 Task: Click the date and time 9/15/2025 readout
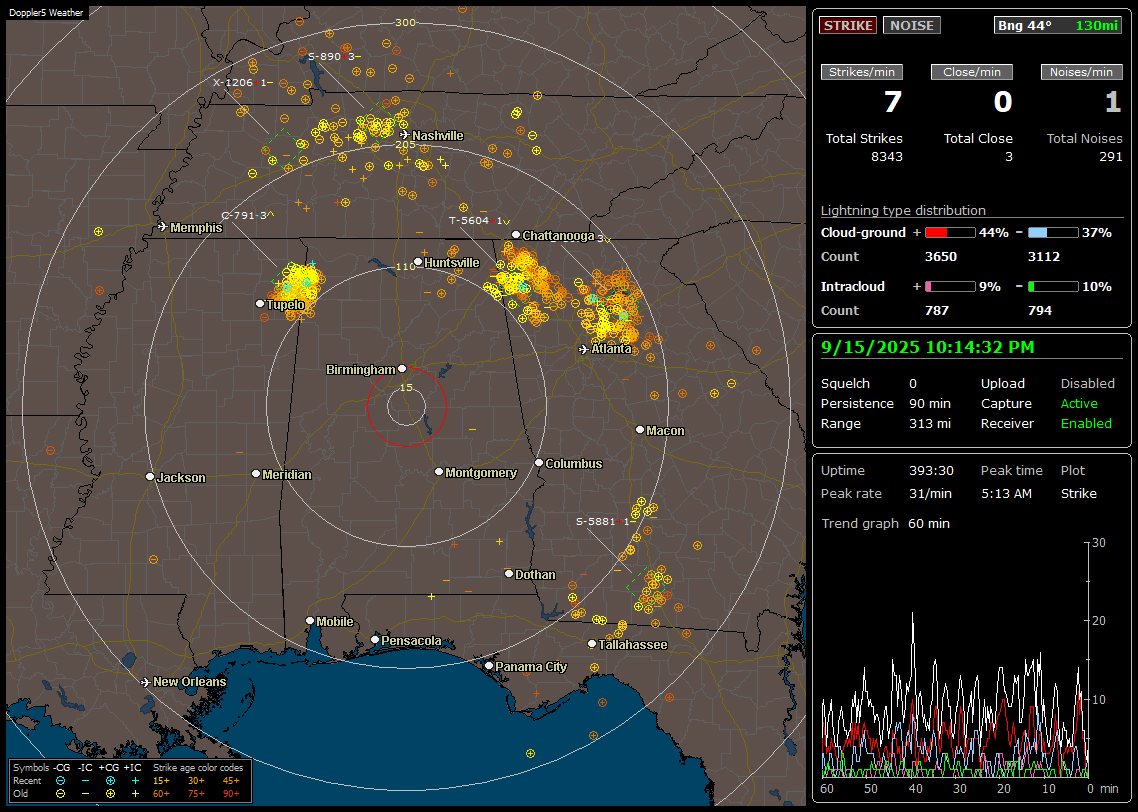tap(928, 348)
